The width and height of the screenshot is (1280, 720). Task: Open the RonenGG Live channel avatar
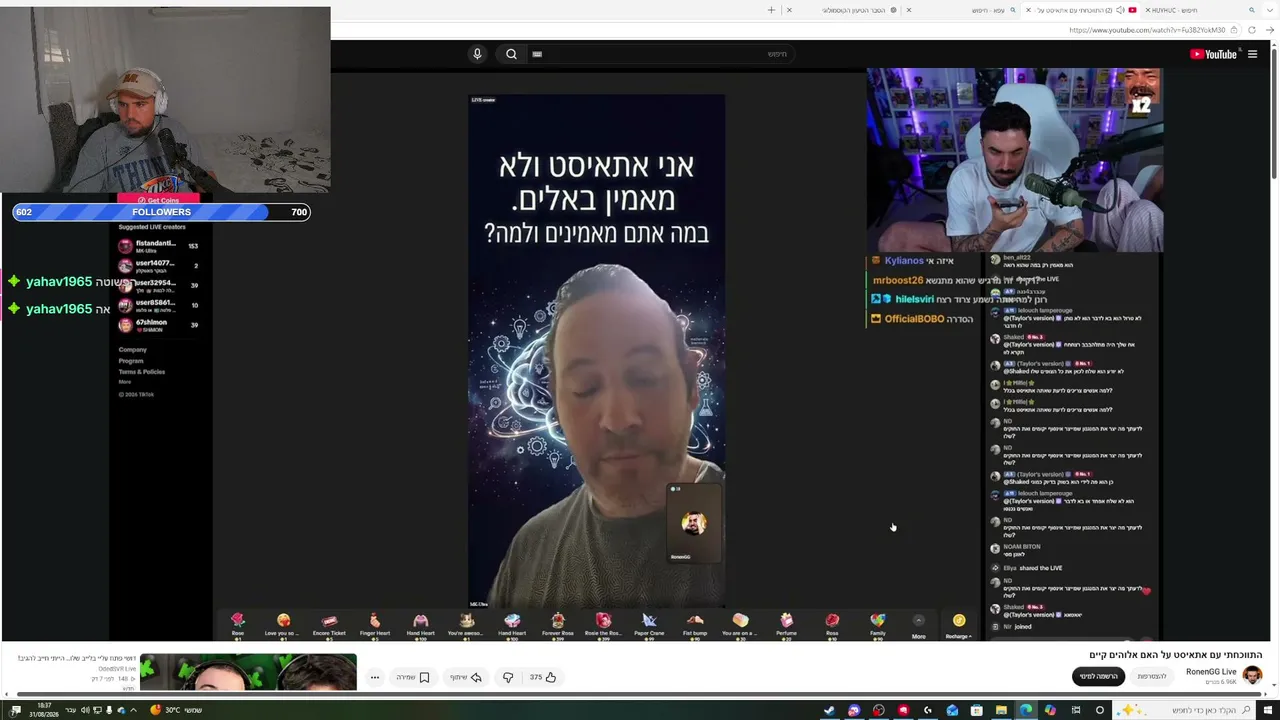click(x=1252, y=675)
